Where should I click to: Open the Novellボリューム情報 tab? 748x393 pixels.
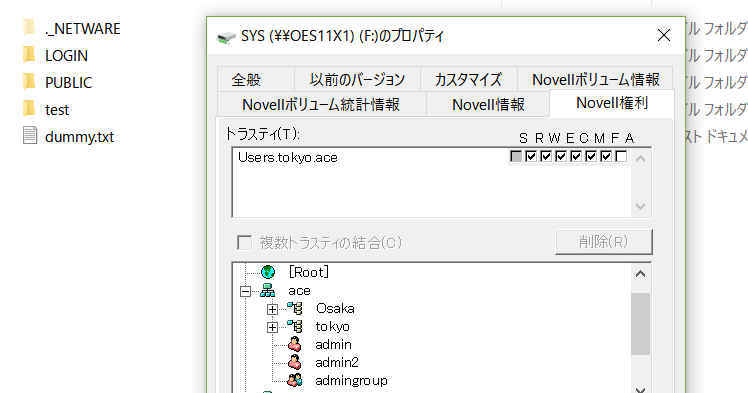[x=596, y=79]
